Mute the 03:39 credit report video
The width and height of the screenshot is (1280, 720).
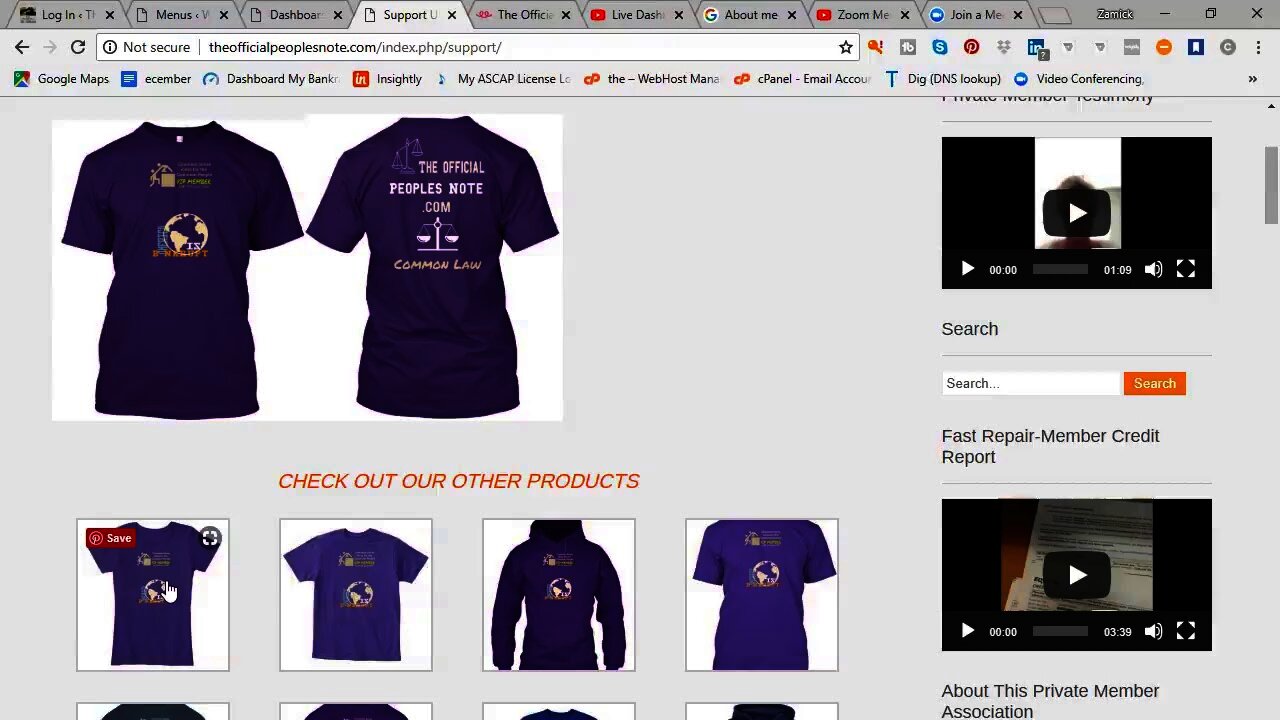tap(1153, 631)
